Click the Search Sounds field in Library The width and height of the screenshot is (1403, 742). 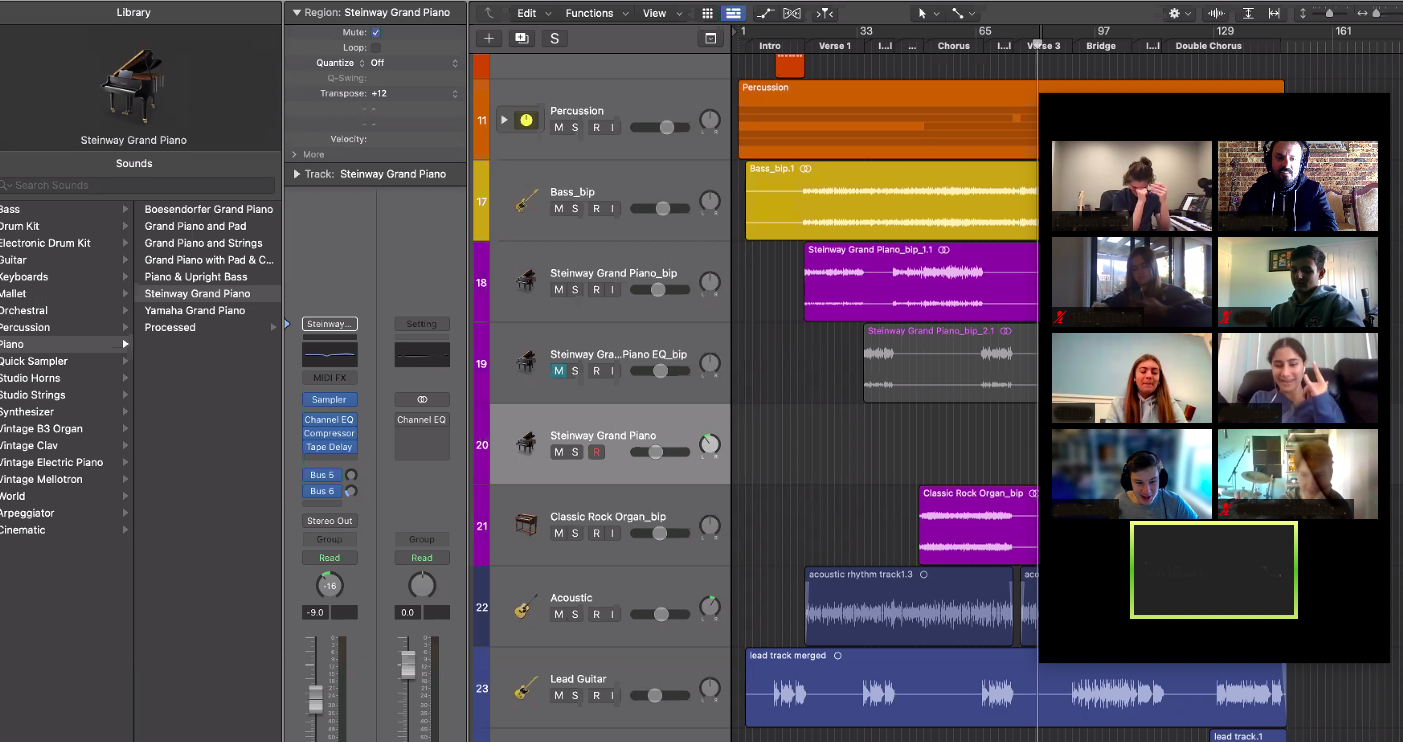137,185
